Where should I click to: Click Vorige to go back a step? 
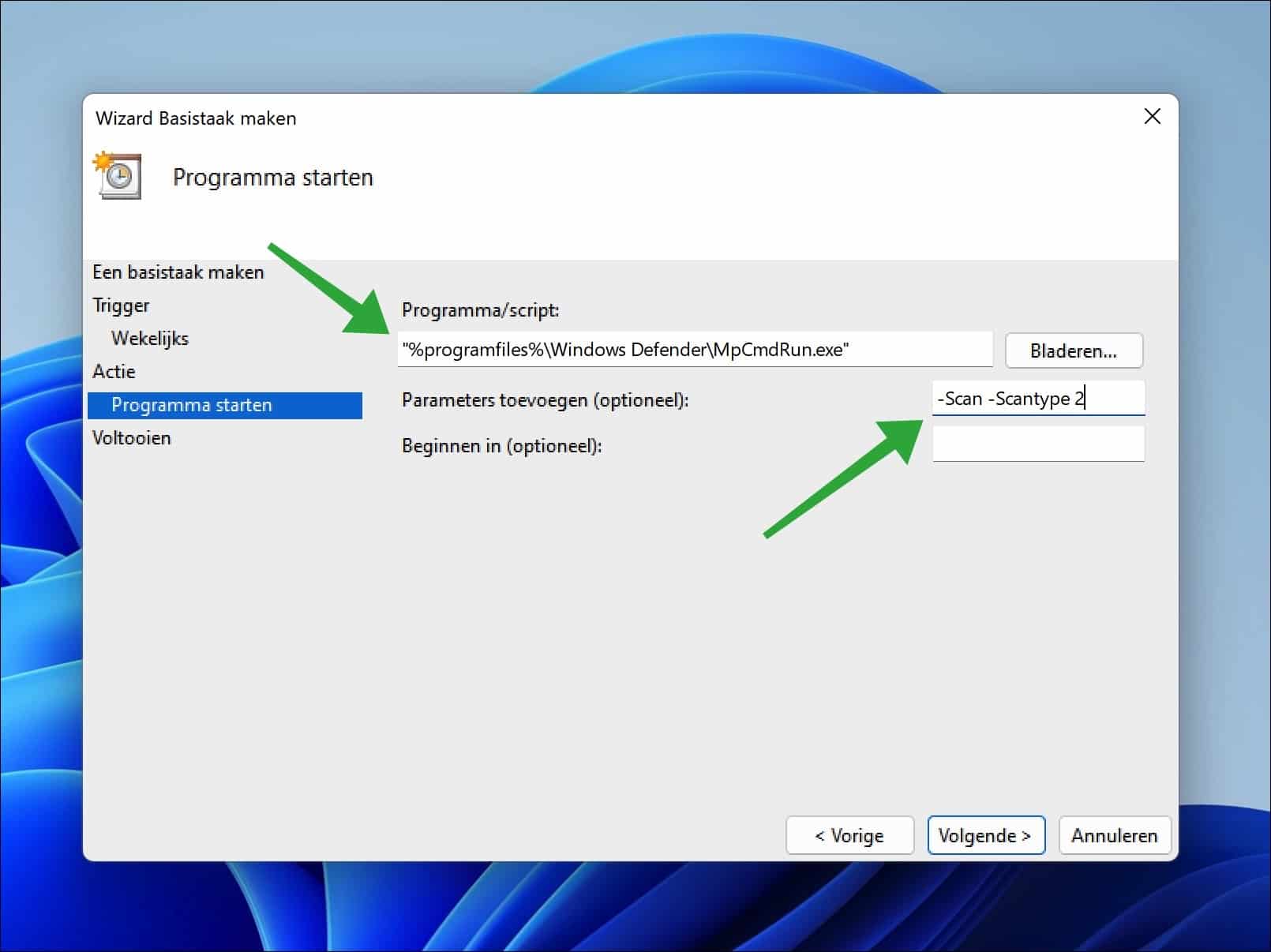pyautogui.click(x=849, y=834)
